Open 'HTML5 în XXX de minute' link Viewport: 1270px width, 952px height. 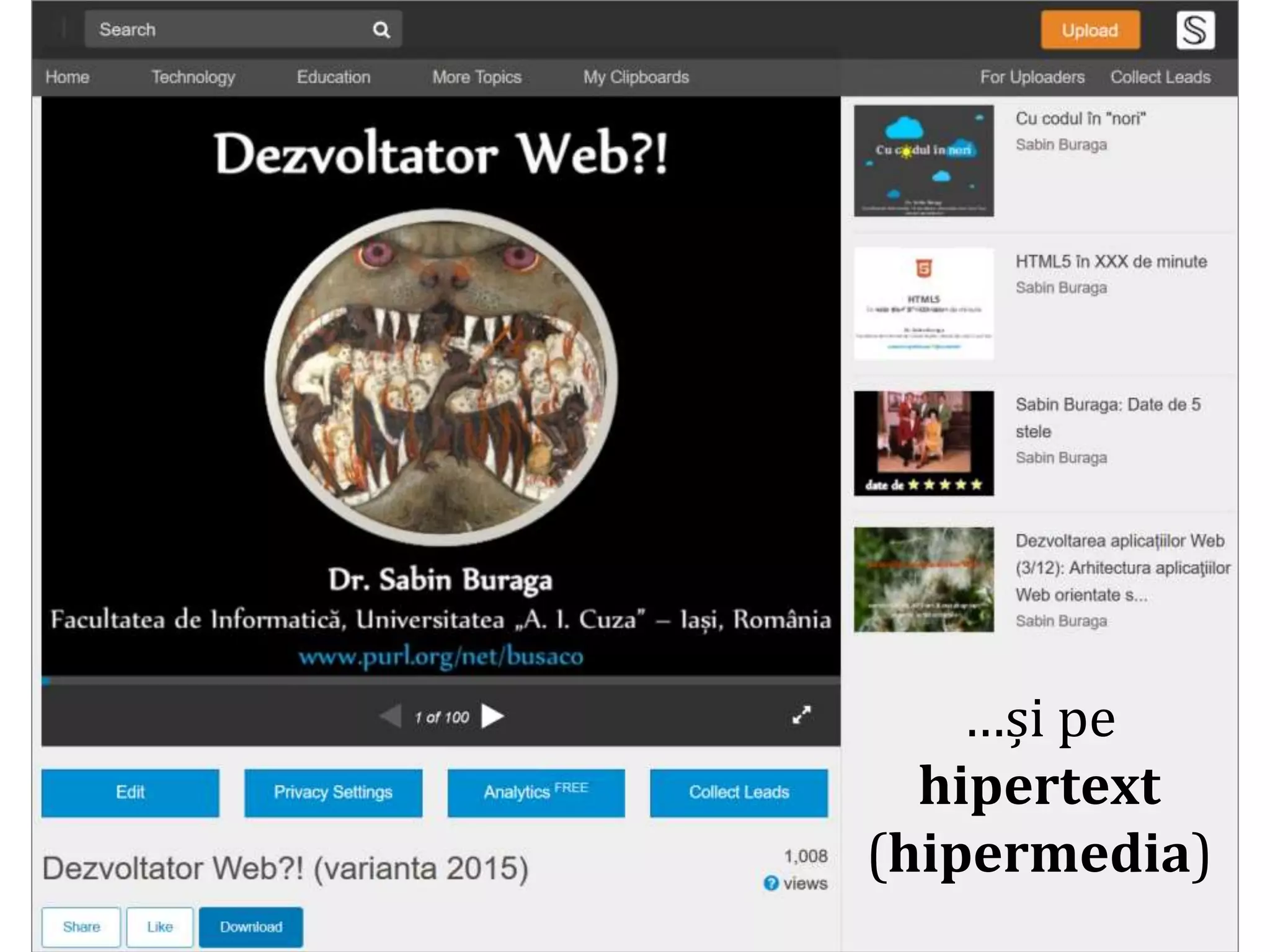tap(1111, 261)
